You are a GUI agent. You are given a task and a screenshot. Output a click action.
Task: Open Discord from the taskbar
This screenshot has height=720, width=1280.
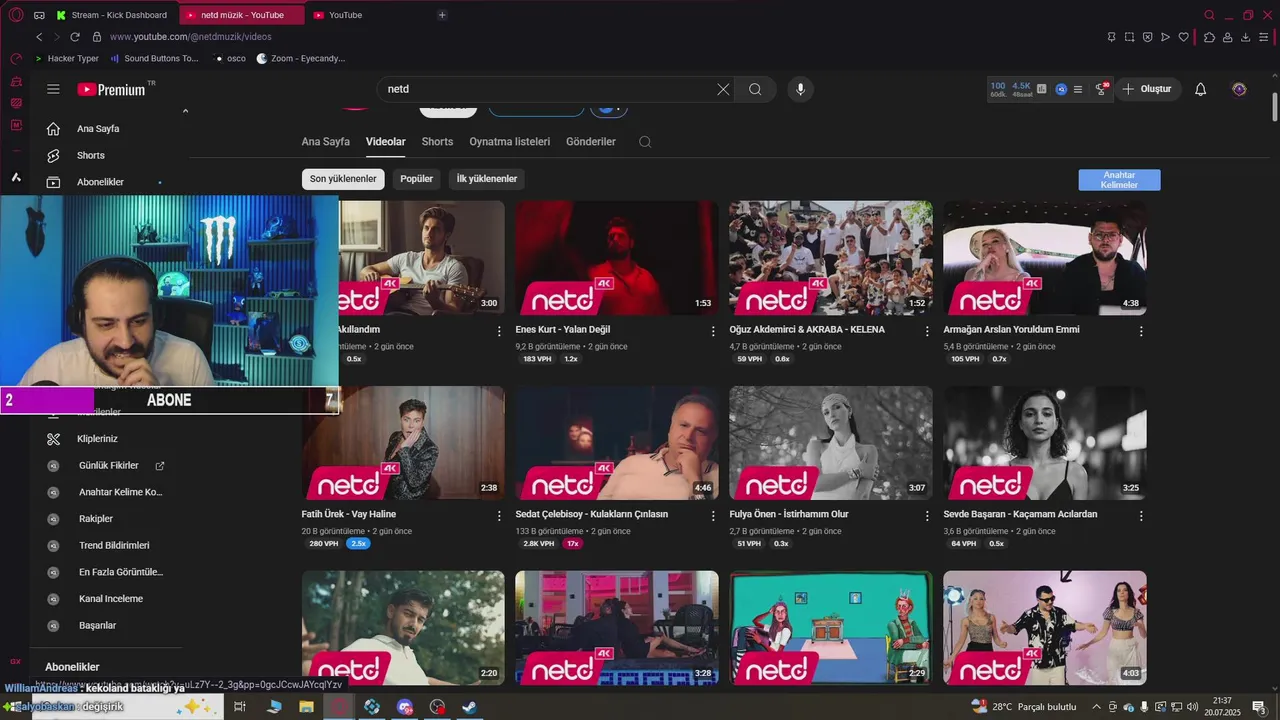coord(404,707)
